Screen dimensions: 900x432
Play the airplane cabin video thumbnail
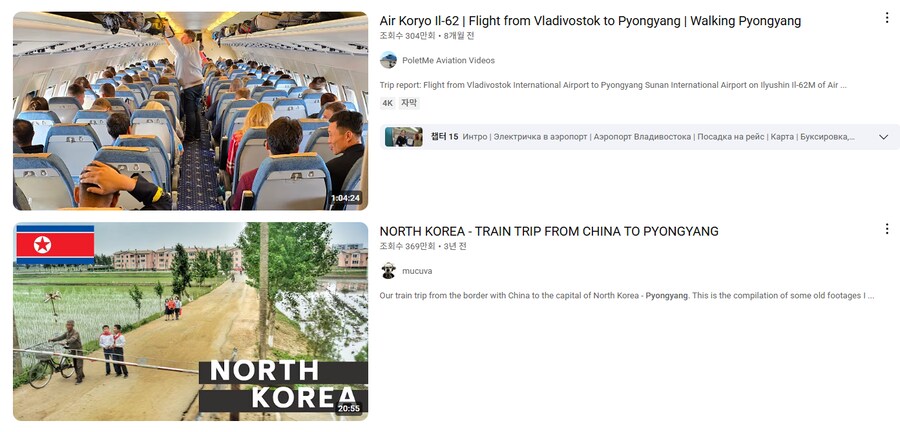click(191, 111)
